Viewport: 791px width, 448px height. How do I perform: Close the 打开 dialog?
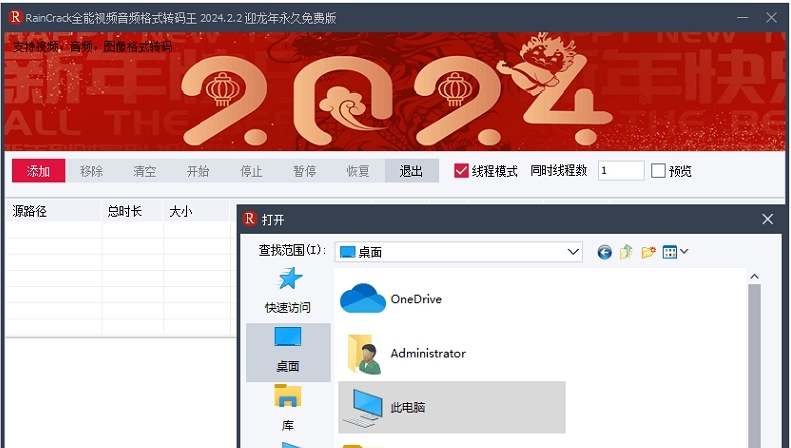point(768,219)
